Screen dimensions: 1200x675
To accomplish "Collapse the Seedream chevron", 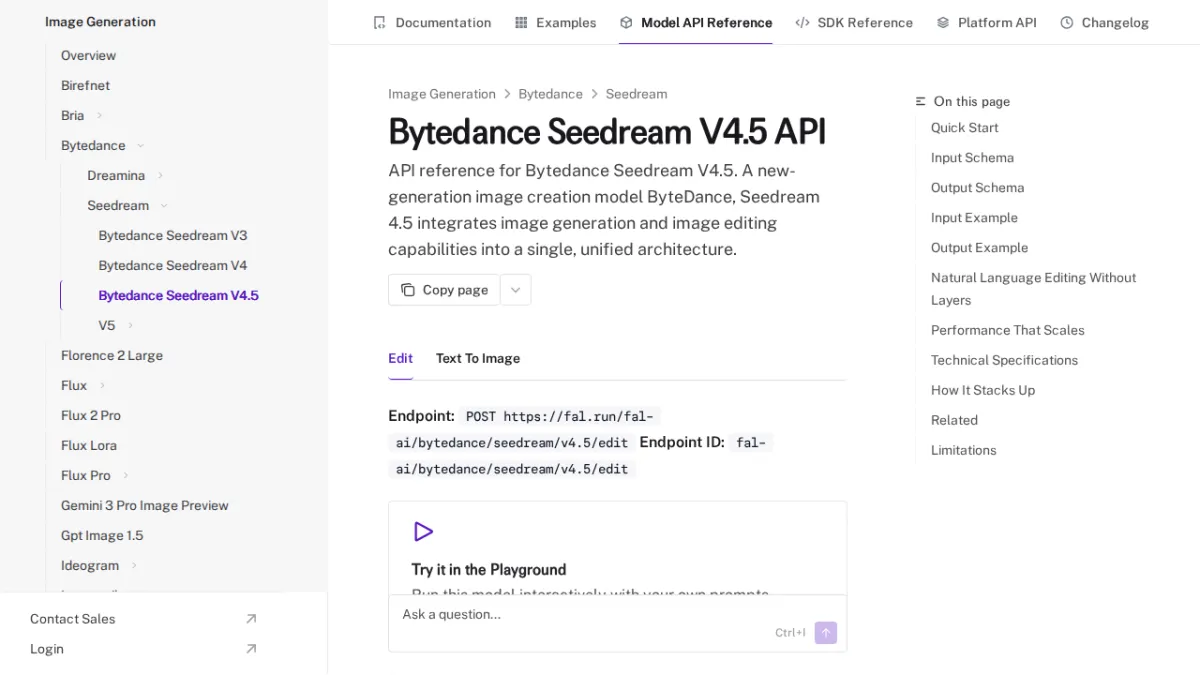I will [164, 206].
